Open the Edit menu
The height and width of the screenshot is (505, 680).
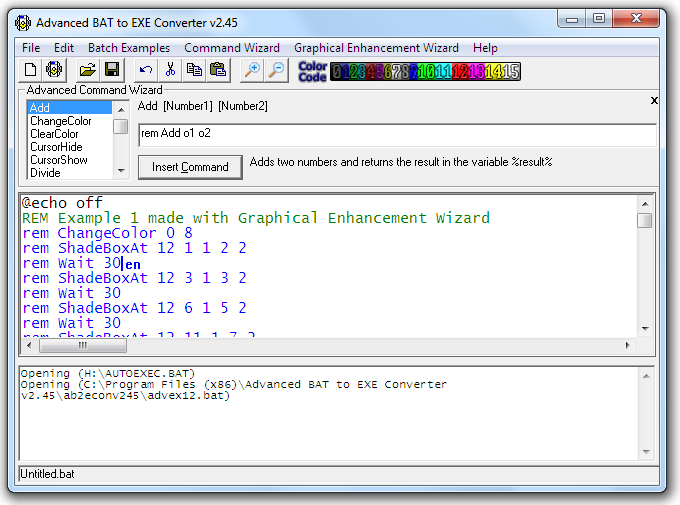tap(64, 48)
